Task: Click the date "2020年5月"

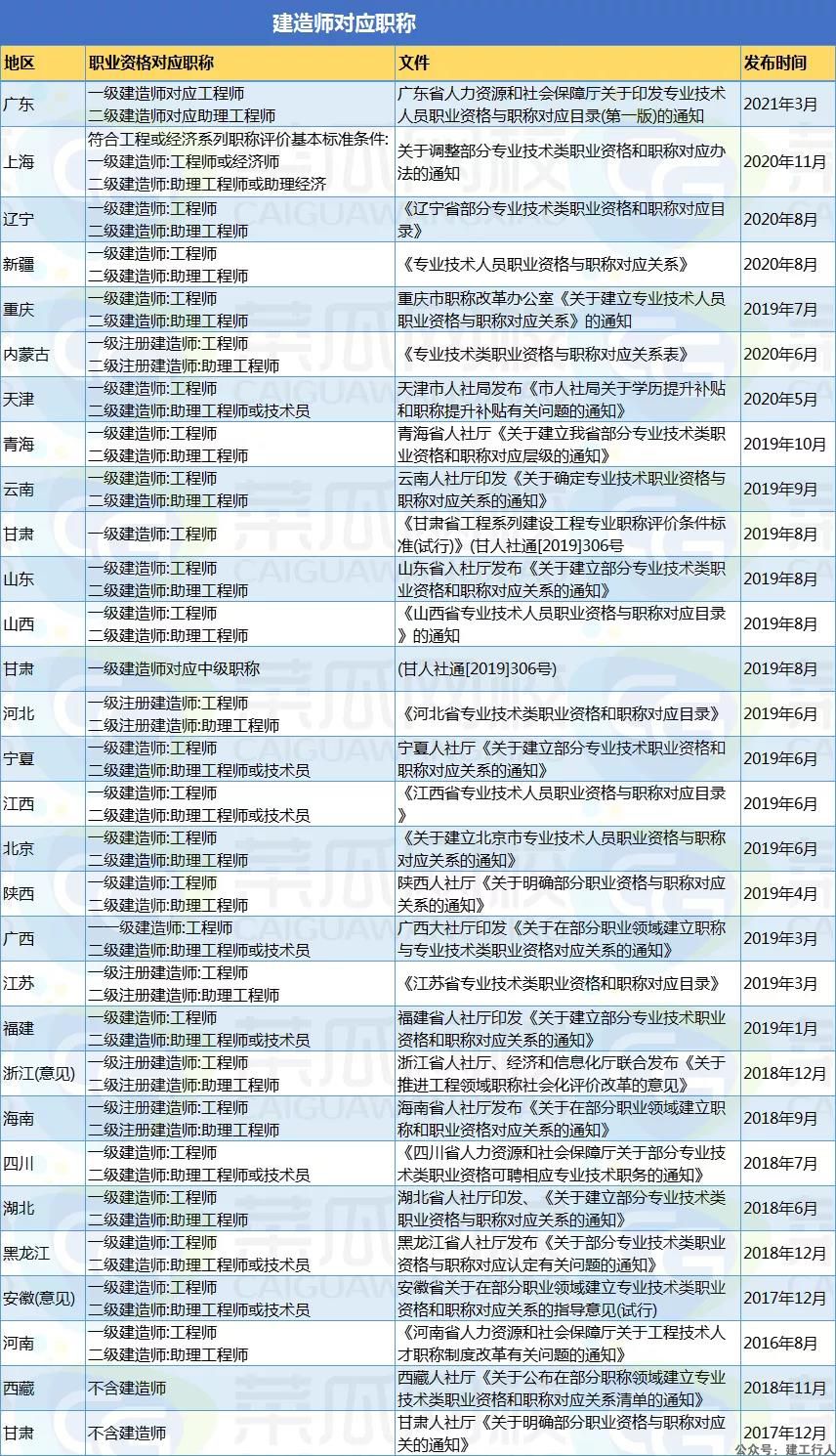Action: coord(780,400)
